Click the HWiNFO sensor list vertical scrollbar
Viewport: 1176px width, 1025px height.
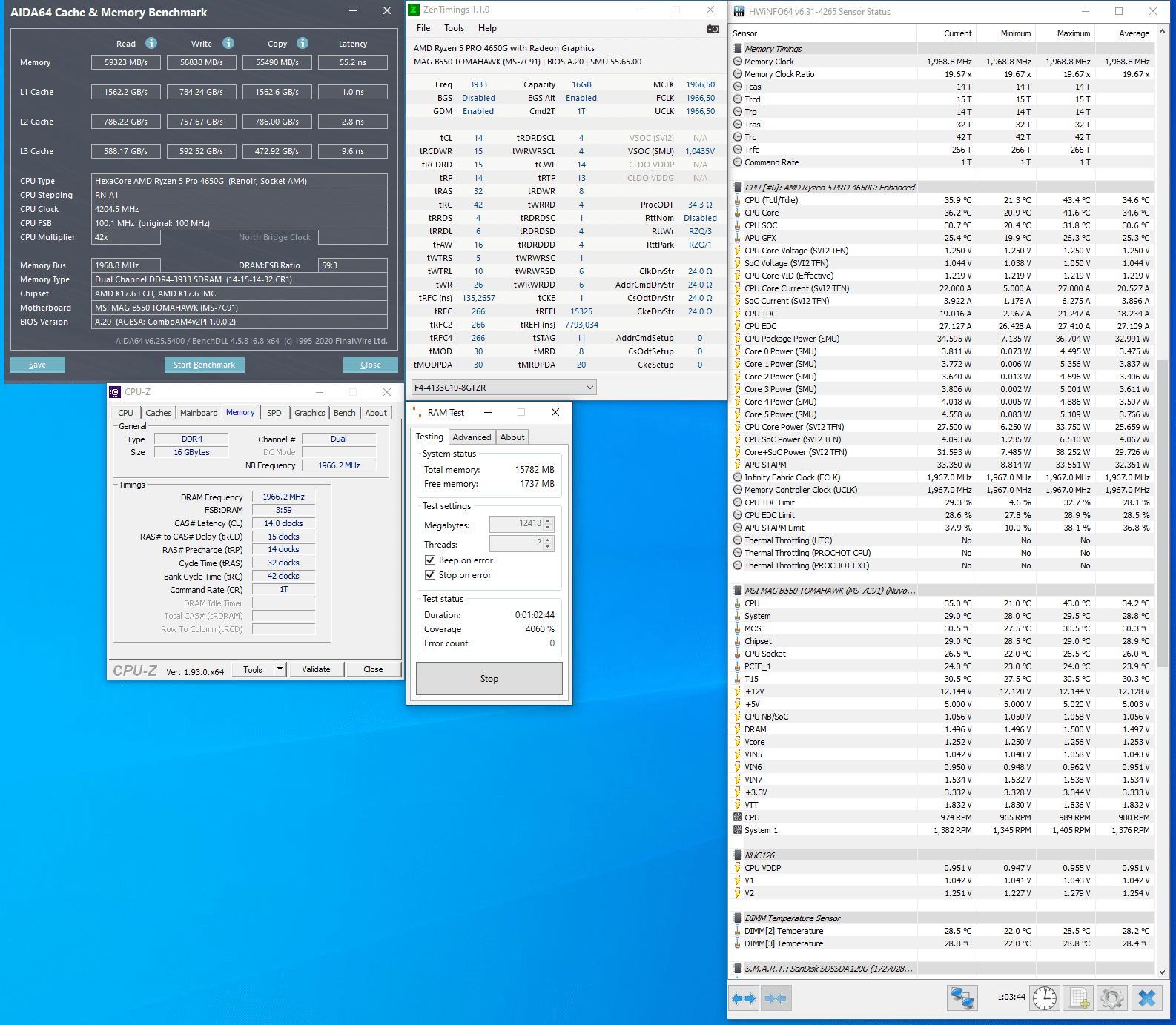(x=1162, y=504)
